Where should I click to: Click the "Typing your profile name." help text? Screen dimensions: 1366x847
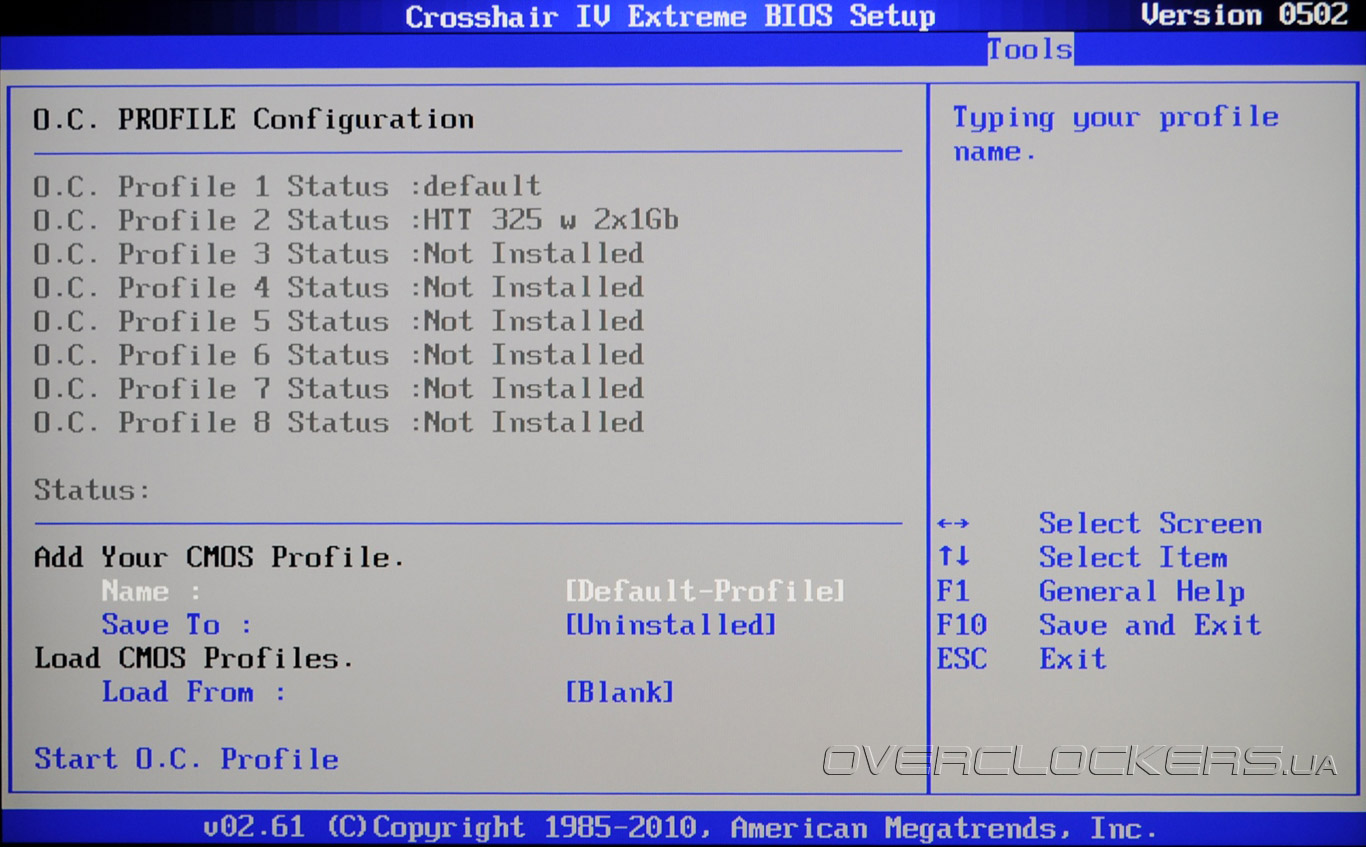click(x=1115, y=134)
